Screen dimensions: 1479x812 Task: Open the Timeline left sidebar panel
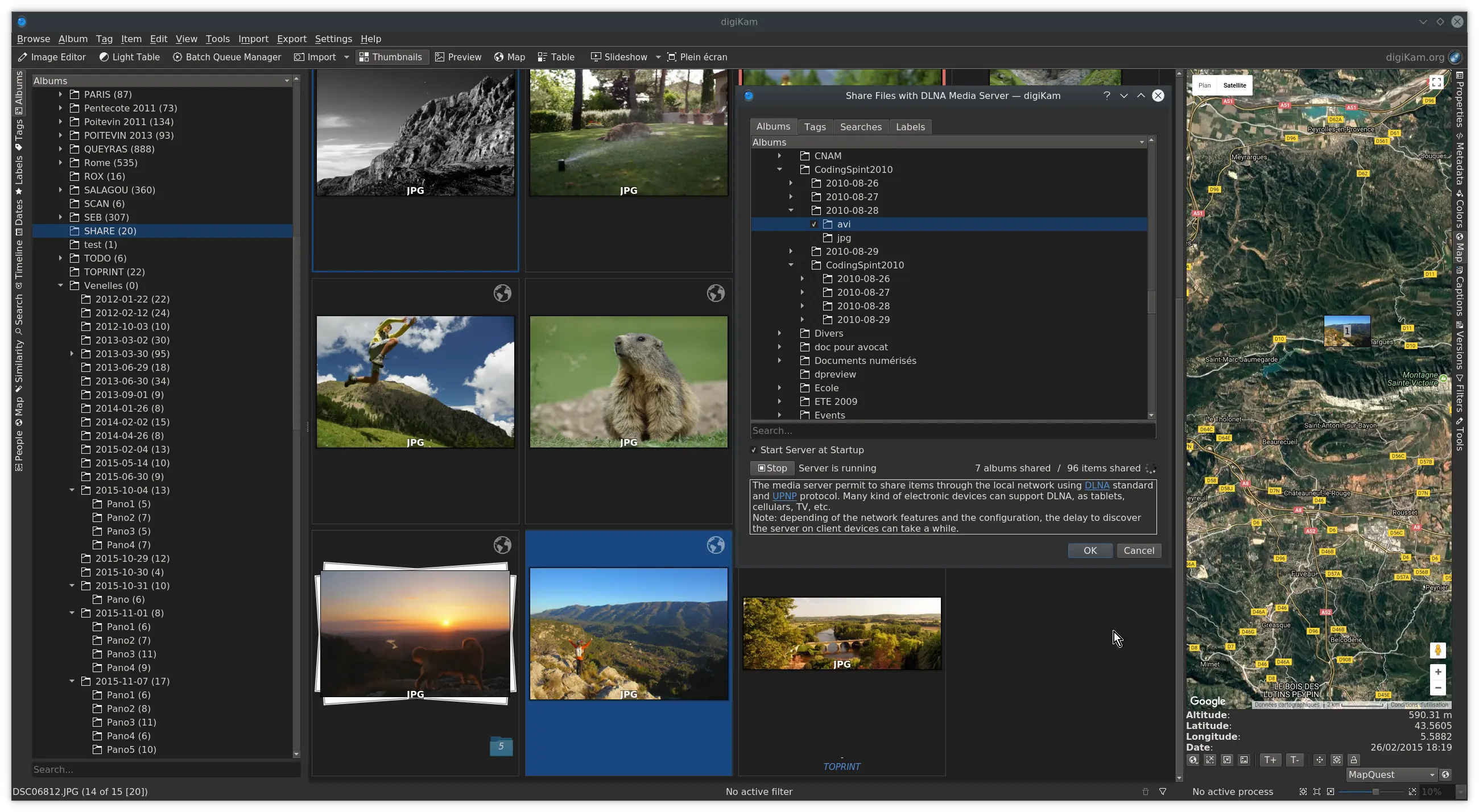pyautogui.click(x=19, y=264)
